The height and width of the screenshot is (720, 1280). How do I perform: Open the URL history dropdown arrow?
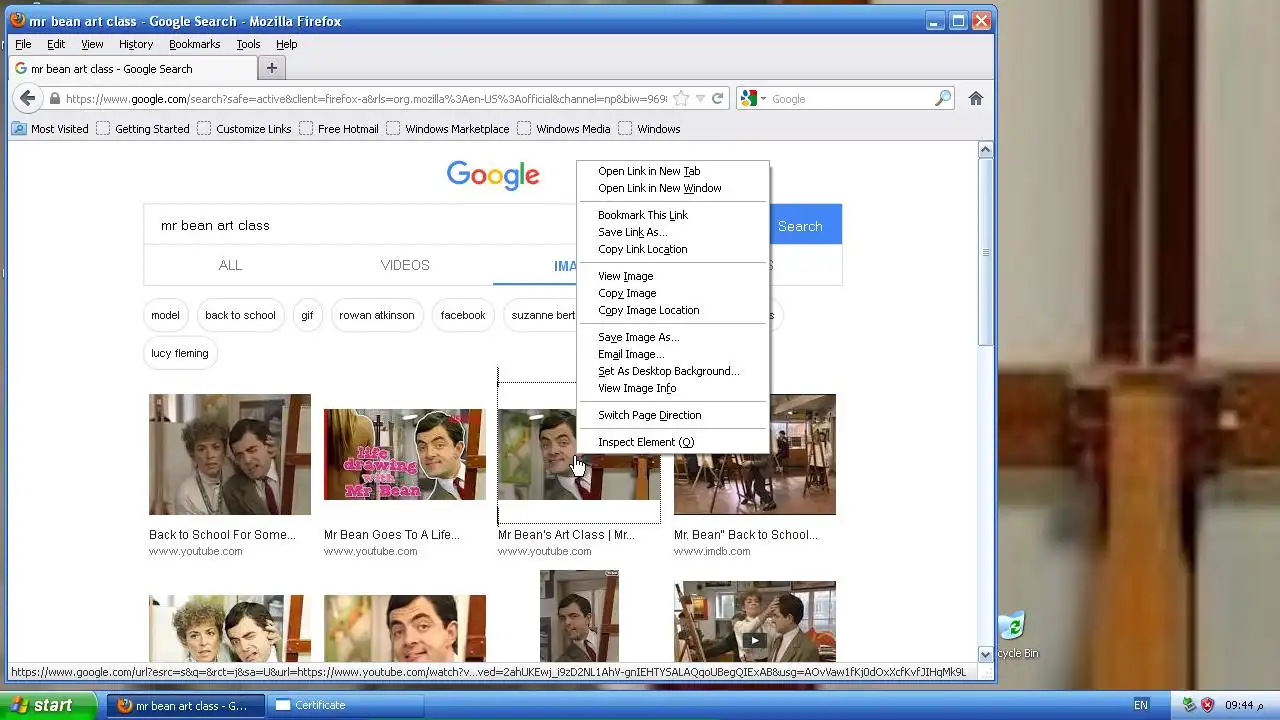pos(700,98)
